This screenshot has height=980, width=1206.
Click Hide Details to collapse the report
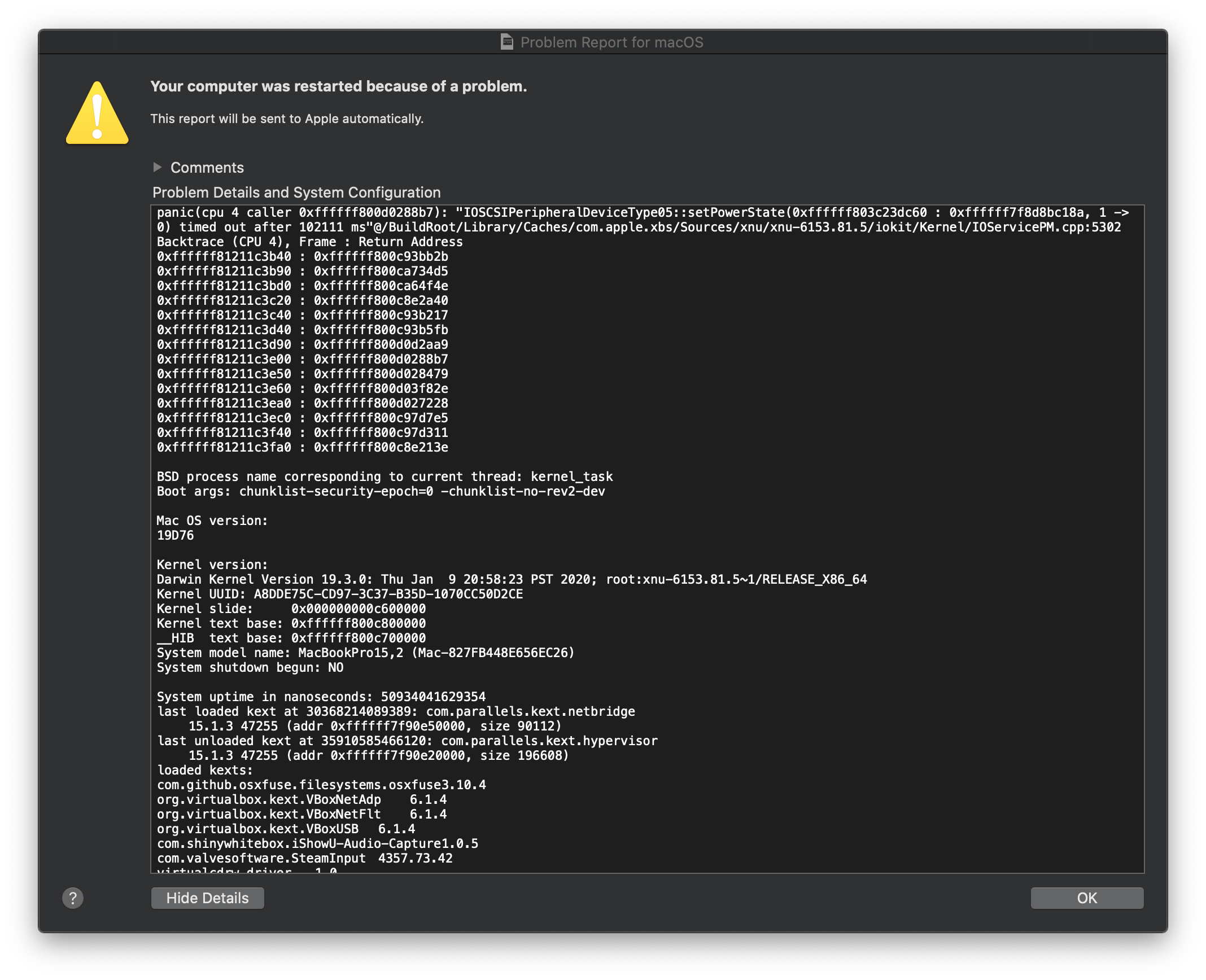click(207, 898)
